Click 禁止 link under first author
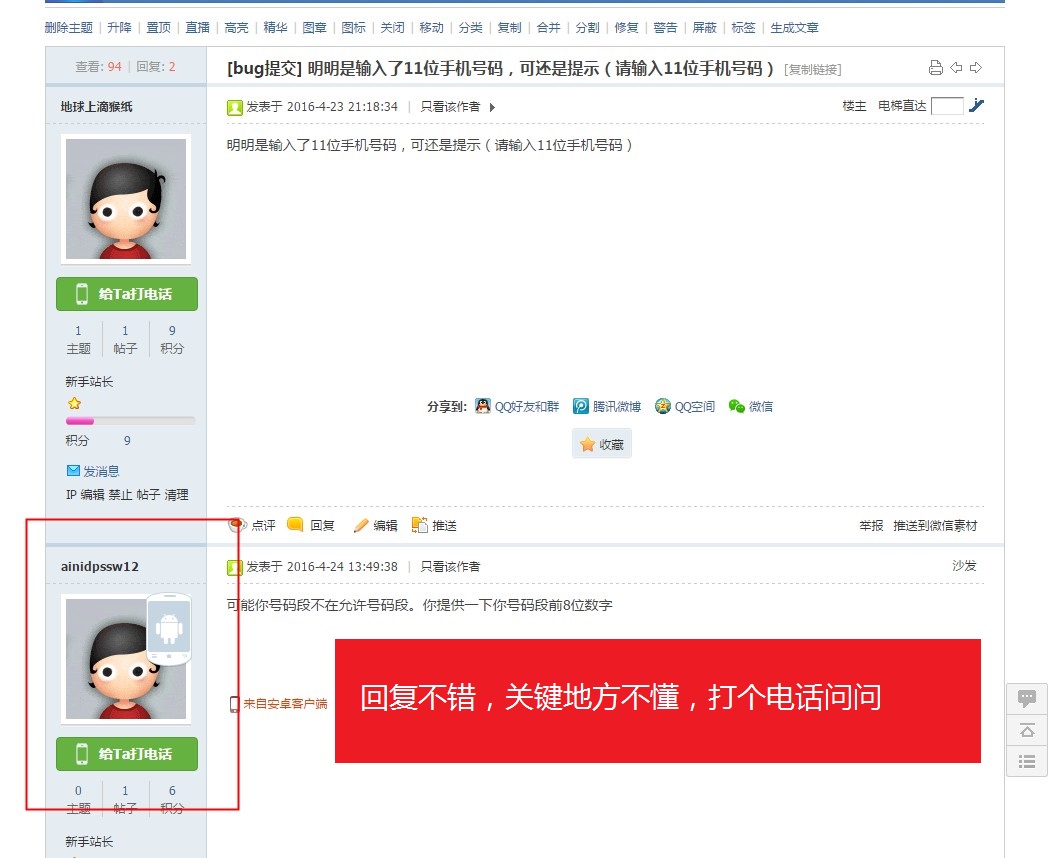Viewport: 1048px width, 858px height. pyautogui.click(x=120, y=494)
